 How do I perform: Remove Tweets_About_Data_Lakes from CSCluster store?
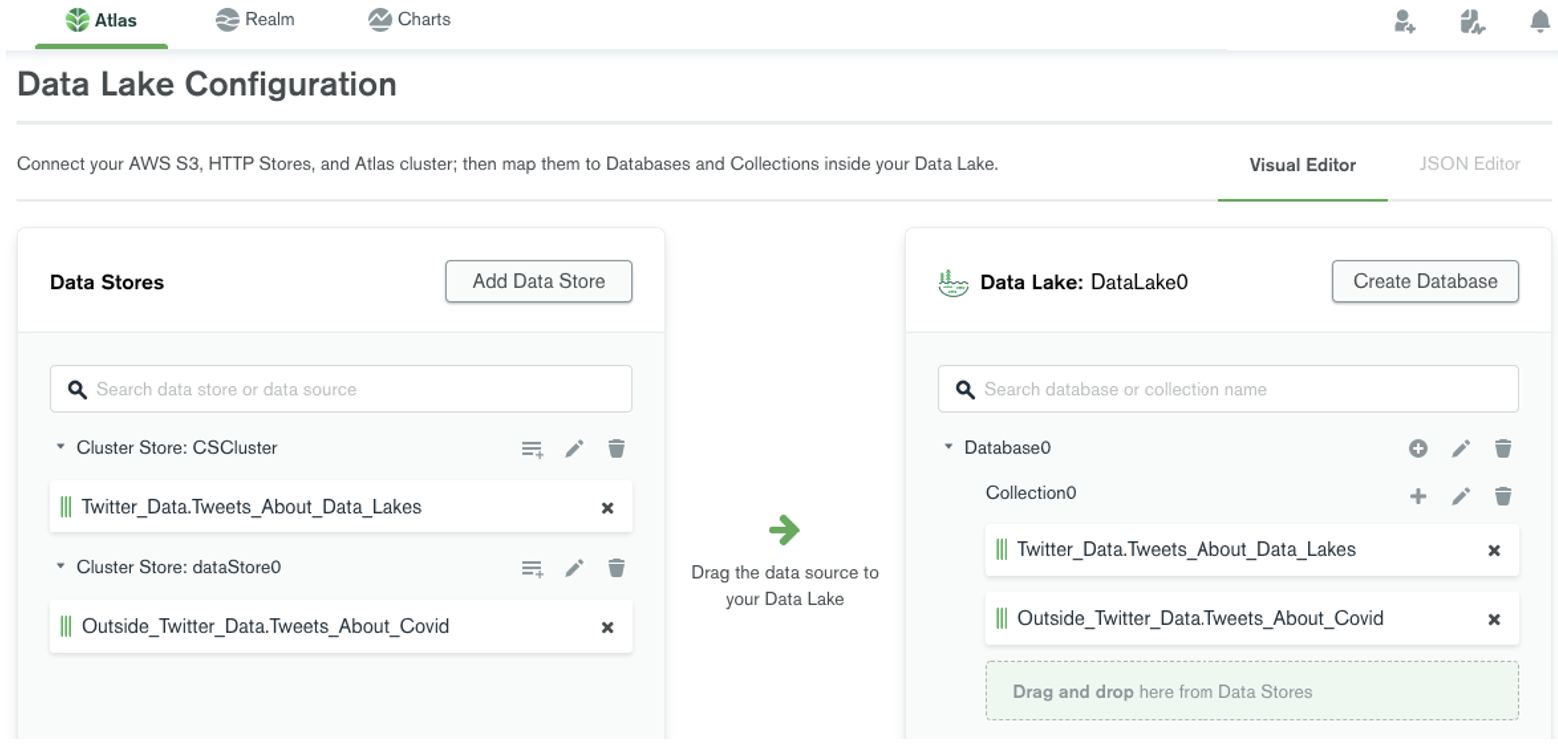click(607, 508)
